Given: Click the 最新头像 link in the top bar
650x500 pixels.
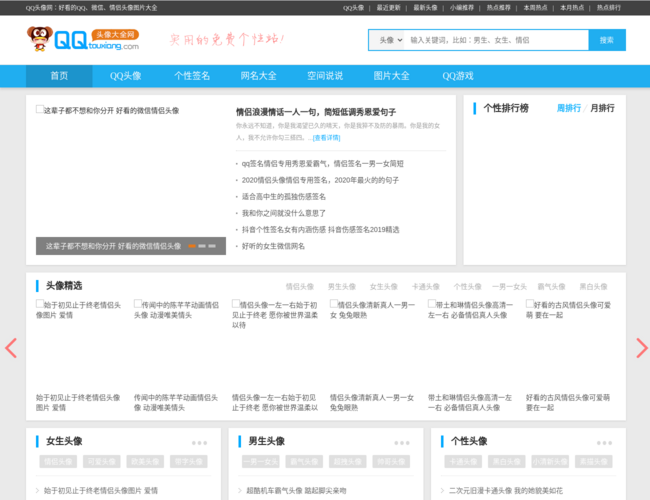Looking at the screenshot, I should [x=425, y=7].
